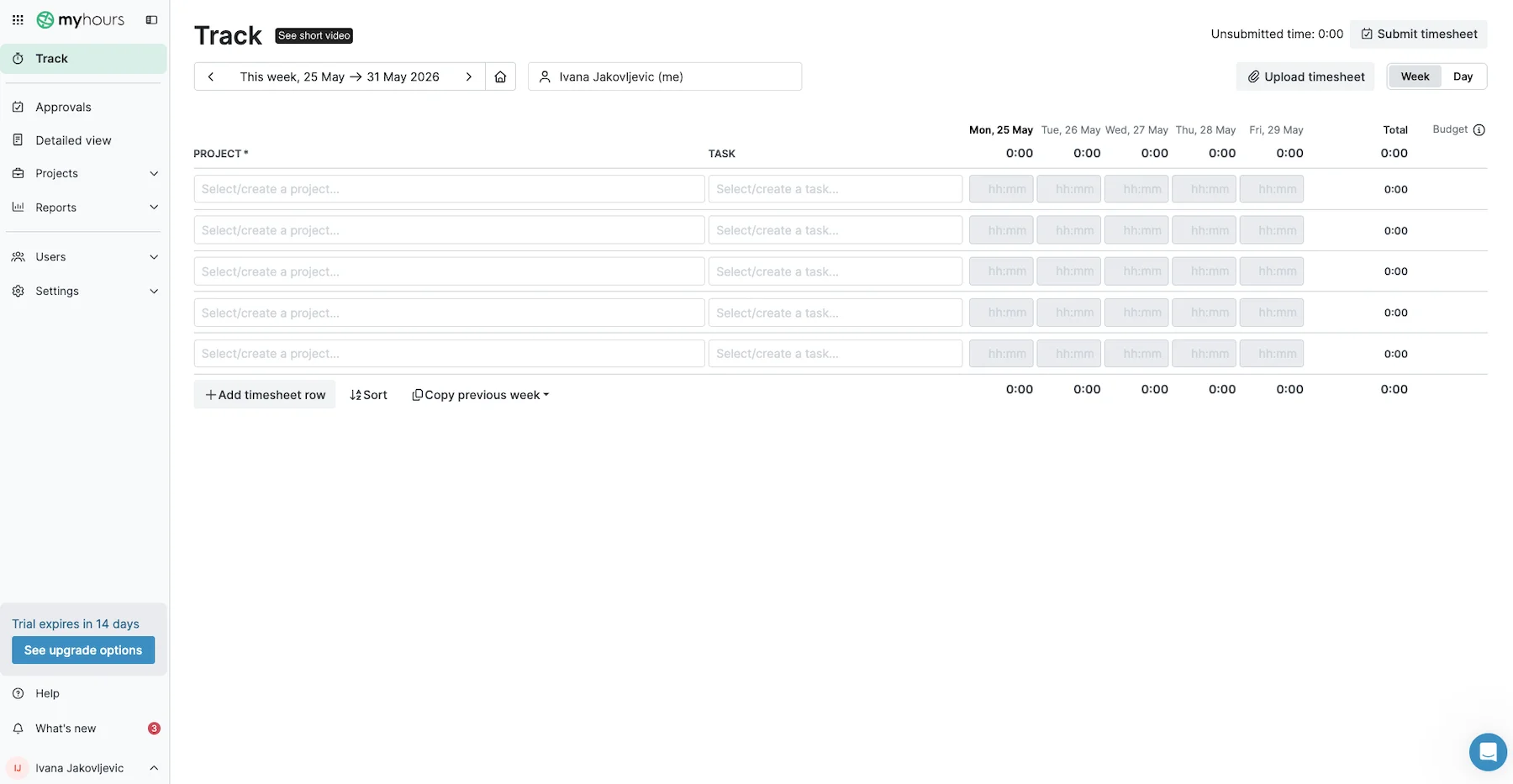
Task: Click the myhours logo
Action: [81, 19]
